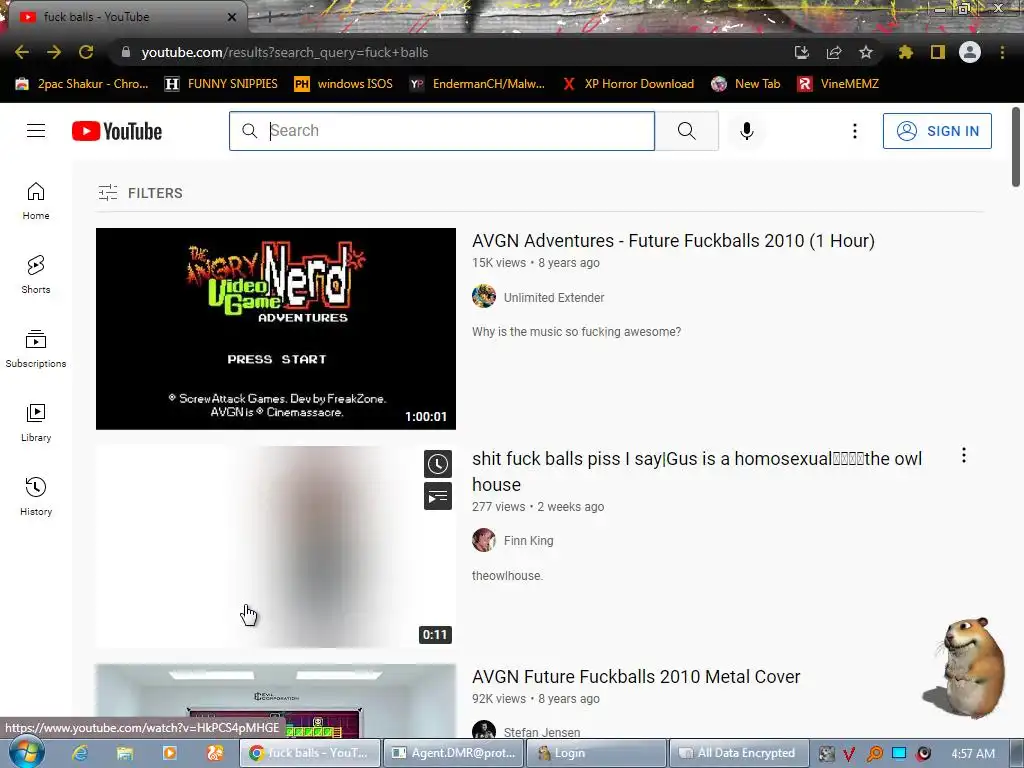The height and width of the screenshot is (768, 1024).
Task: Click the share page icon in address bar
Action: coord(834,52)
